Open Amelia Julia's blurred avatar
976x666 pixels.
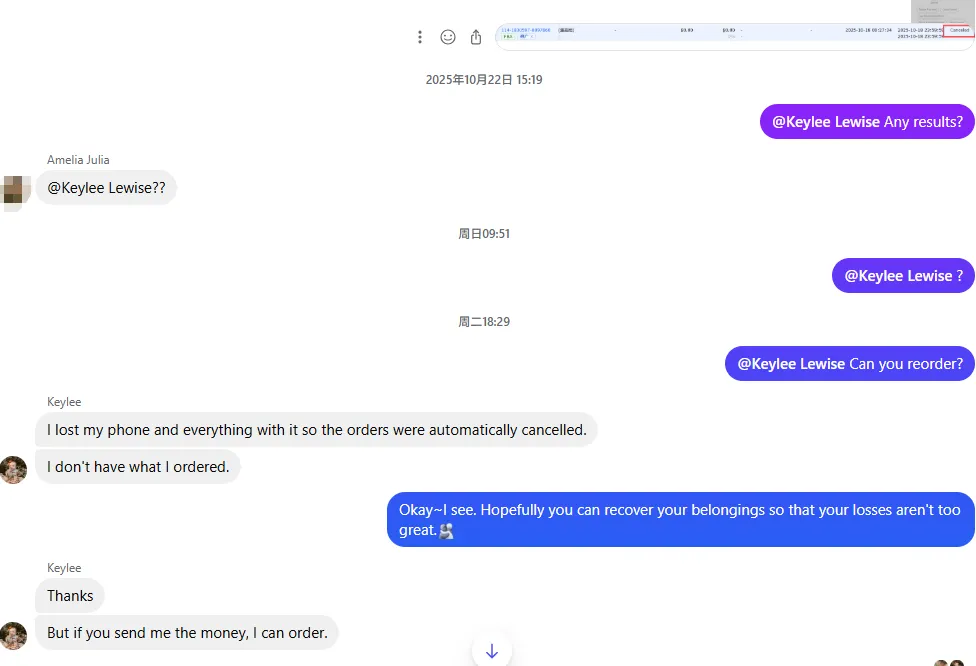15,190
